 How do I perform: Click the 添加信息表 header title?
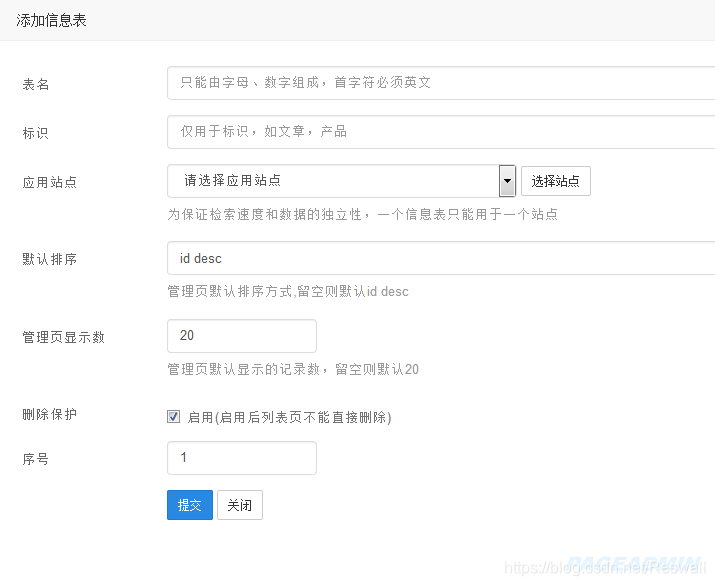pyautogui.click(x=51, y=21)
